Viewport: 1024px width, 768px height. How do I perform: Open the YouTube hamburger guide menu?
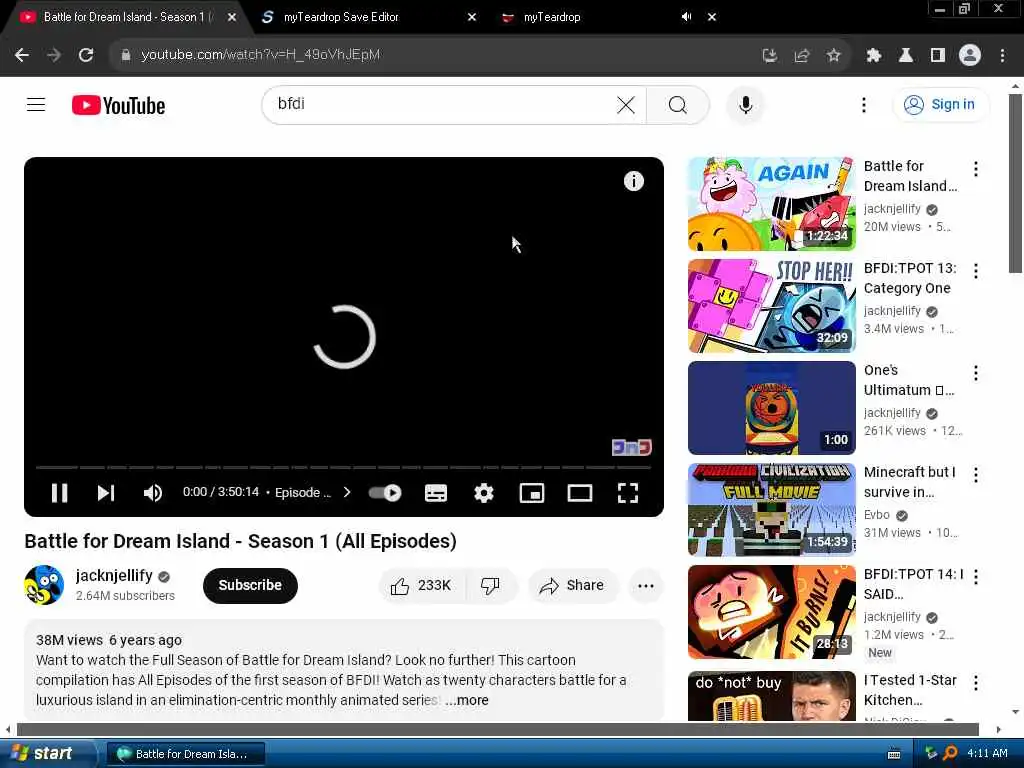(36, 104)
